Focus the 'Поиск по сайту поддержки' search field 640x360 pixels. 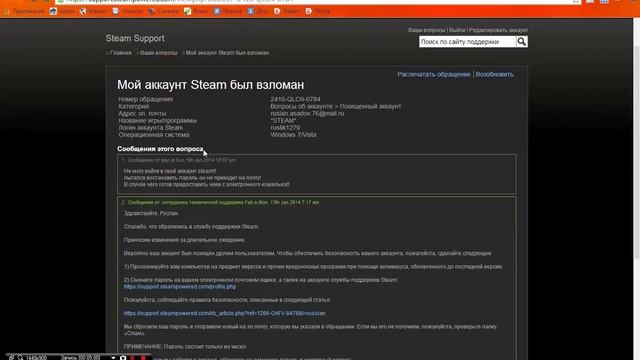click(x=467, y=42)
